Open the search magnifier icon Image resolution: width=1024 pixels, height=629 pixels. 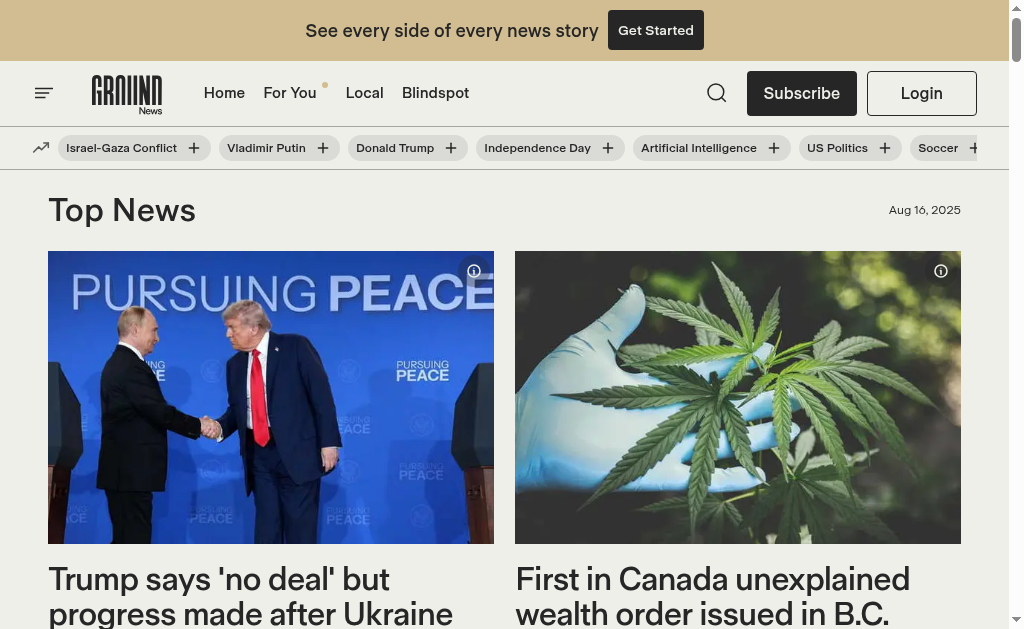click(716, 93)
